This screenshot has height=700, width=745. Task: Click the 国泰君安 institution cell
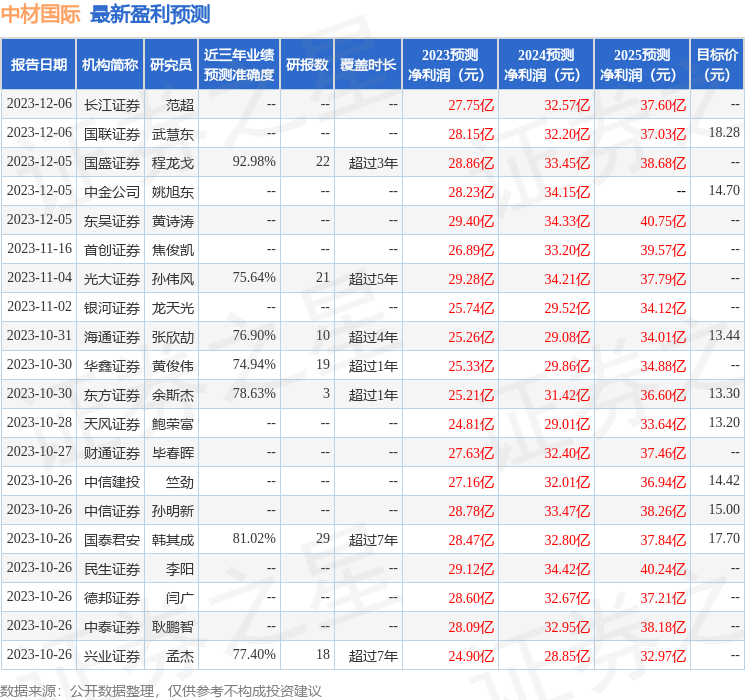112,540
